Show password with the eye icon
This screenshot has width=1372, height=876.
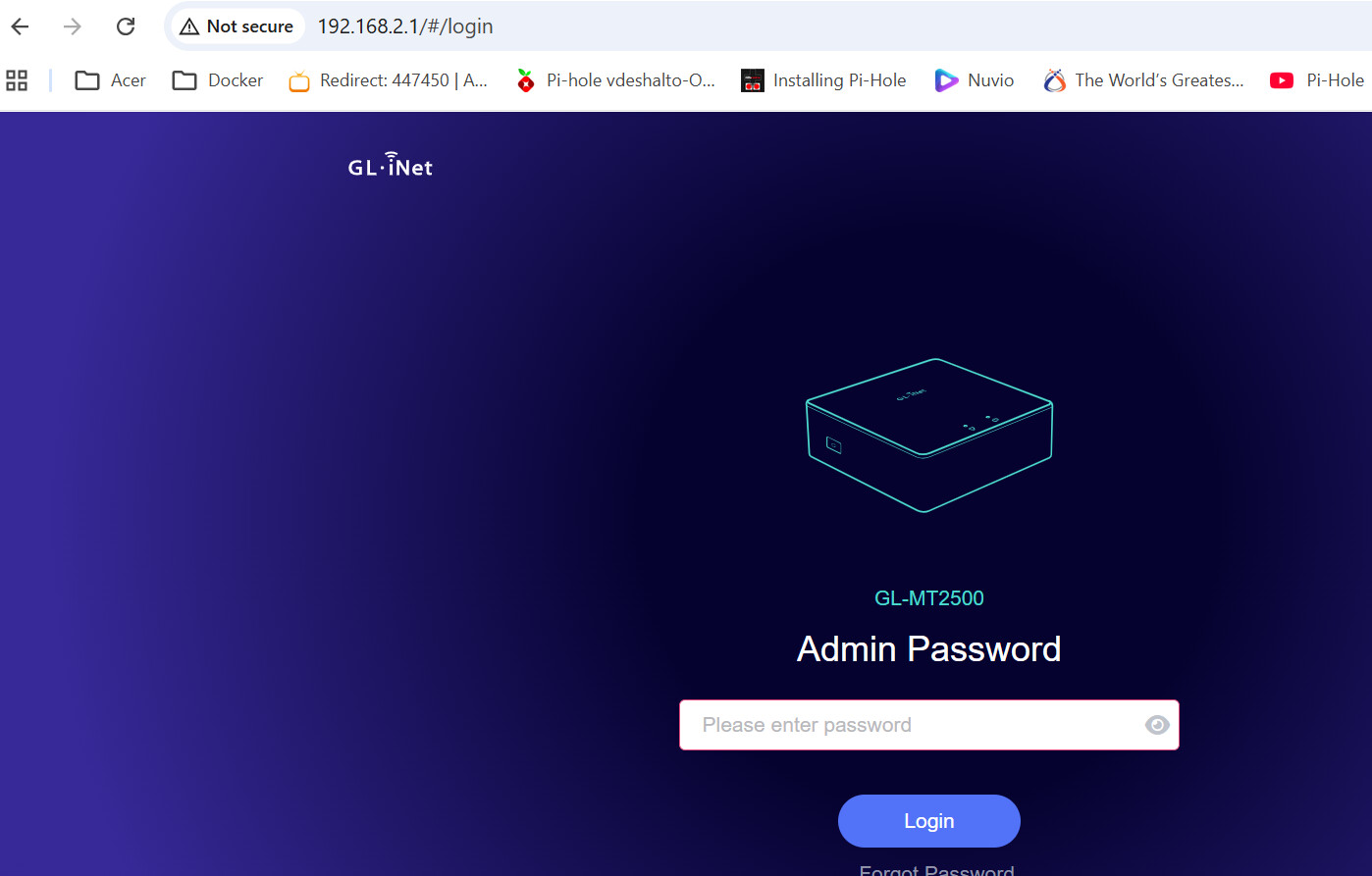[x=1157, y=725]
